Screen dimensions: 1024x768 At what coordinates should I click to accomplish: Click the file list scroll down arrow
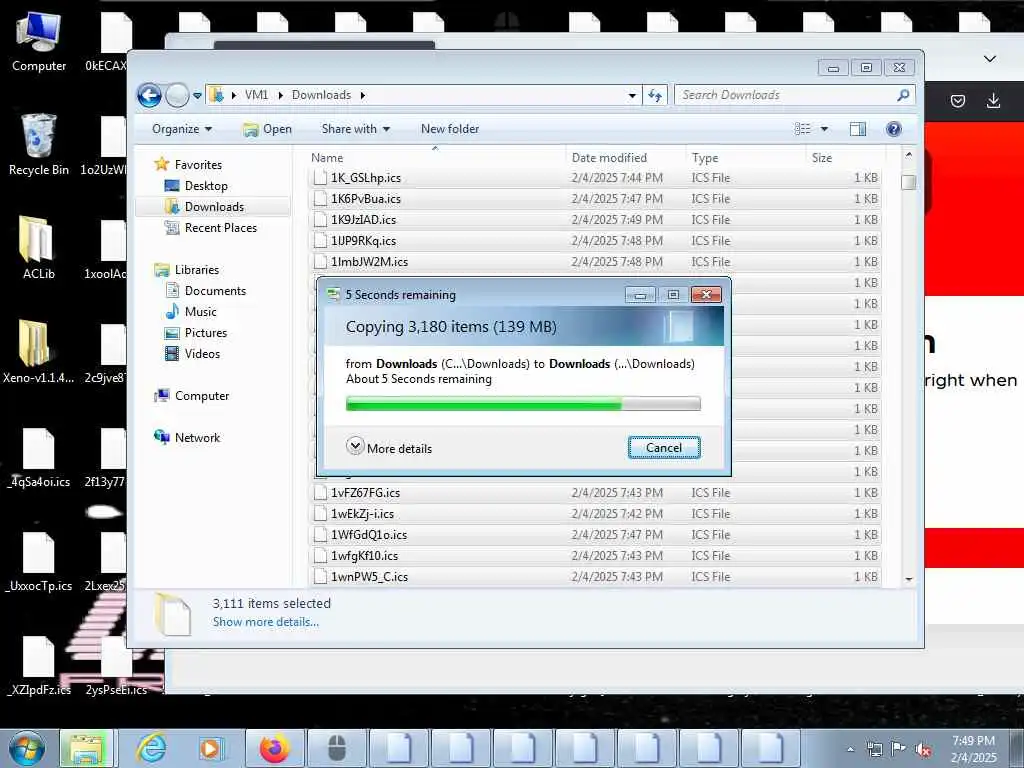click(x=908, y=579)
